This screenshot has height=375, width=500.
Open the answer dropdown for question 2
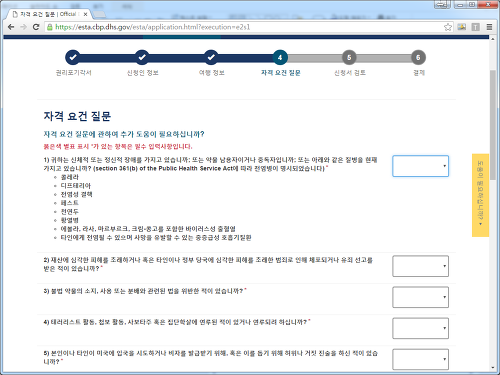click(x=420, y=266)
